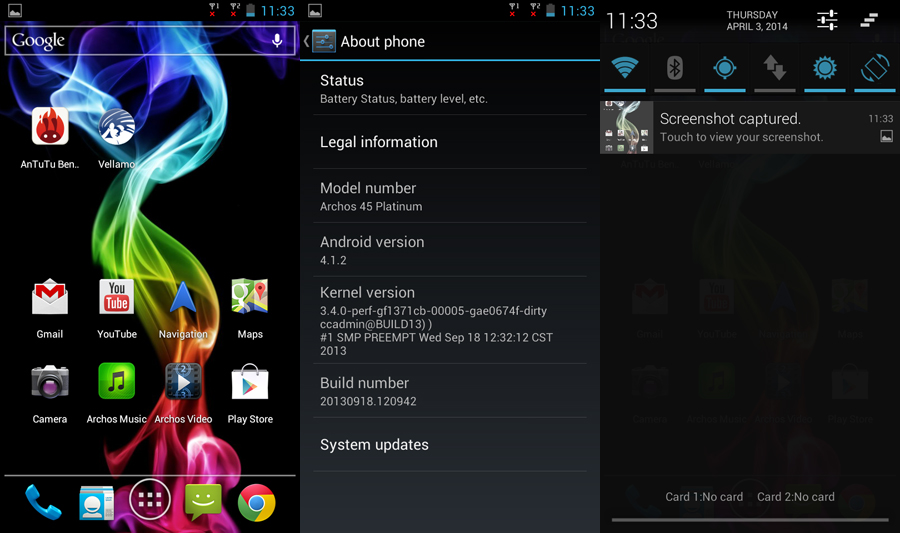Clear all notifications
The height and width of the screenshot is (533, 900).
click(870, 20)
